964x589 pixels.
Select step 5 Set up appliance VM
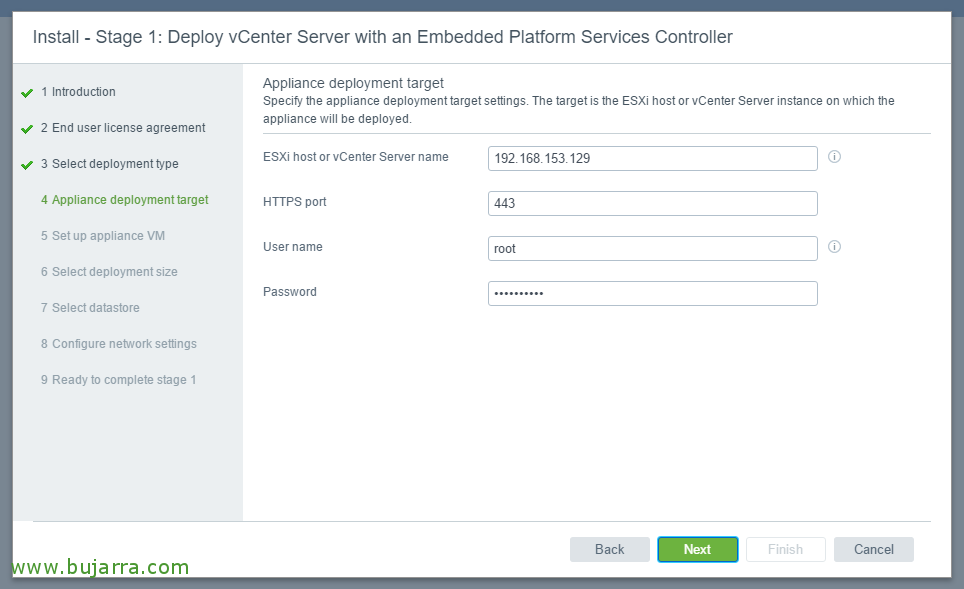click(103, 235)
